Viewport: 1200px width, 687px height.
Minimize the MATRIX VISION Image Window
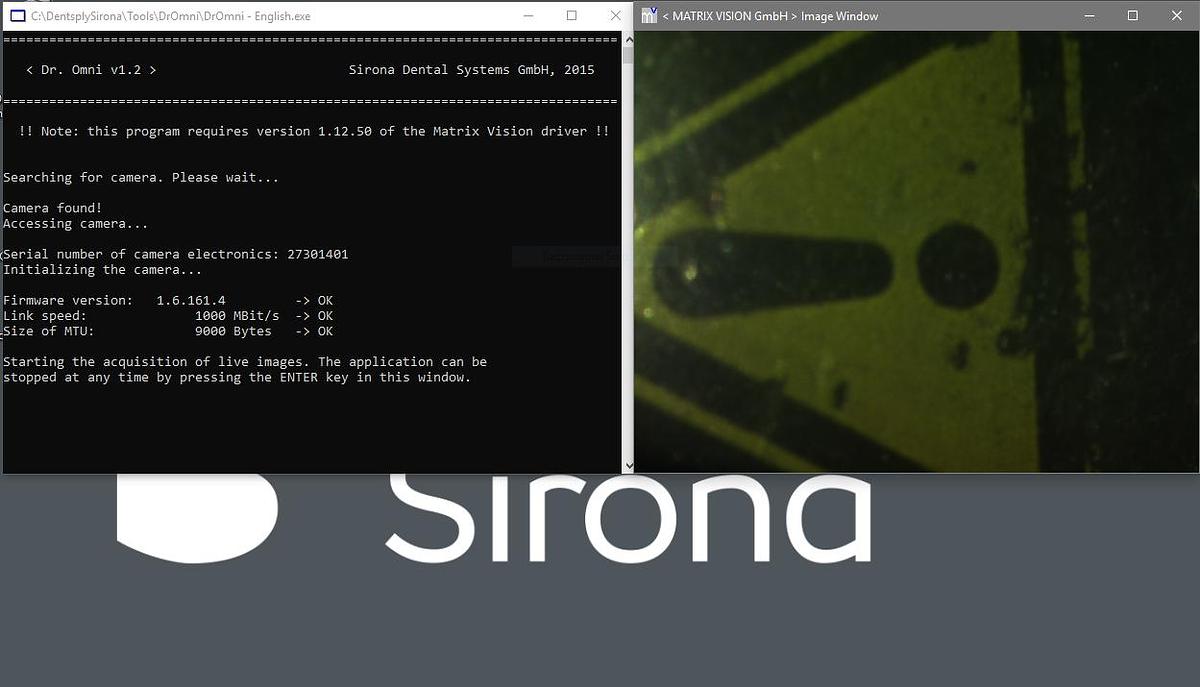(1088, 16)
